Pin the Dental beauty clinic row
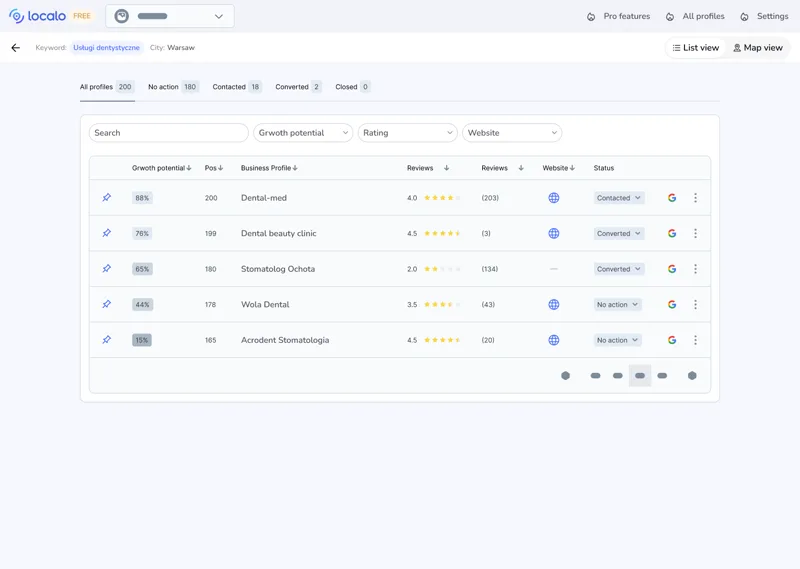This screenshot has width=800, height=569. [107, 233]
